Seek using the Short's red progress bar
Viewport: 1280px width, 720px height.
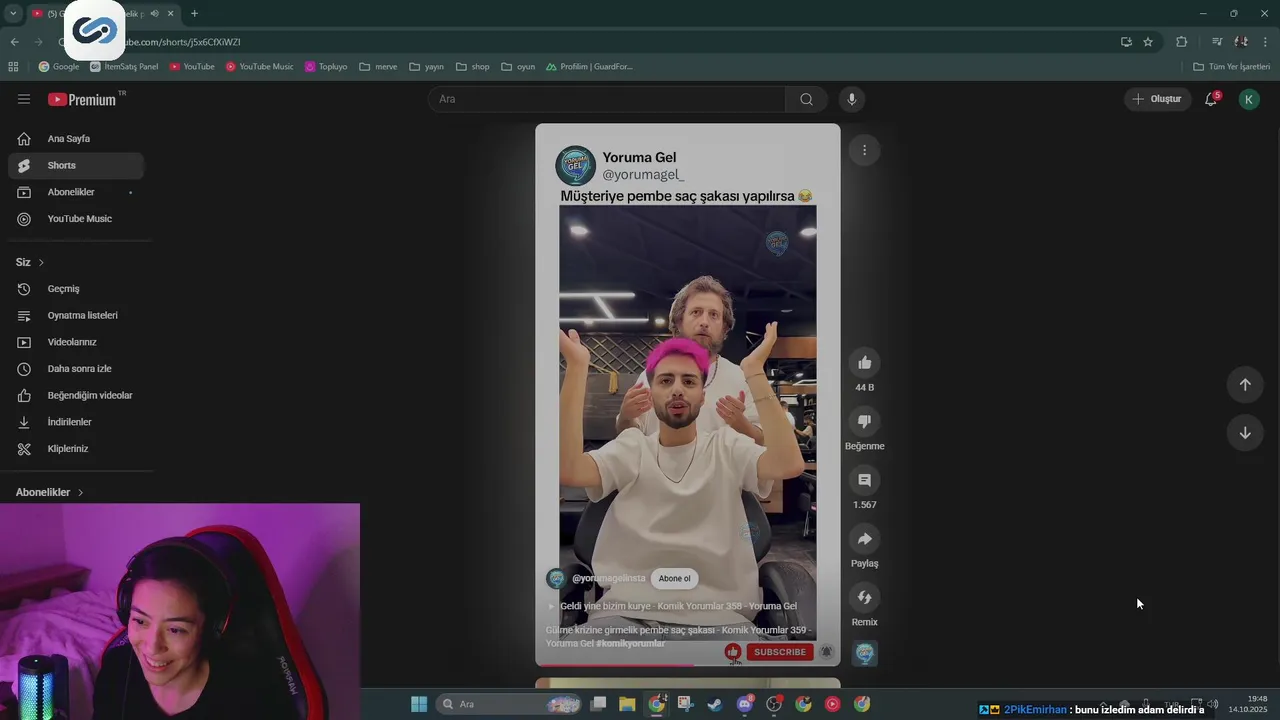pyautogui.click(x=688, y=665)
